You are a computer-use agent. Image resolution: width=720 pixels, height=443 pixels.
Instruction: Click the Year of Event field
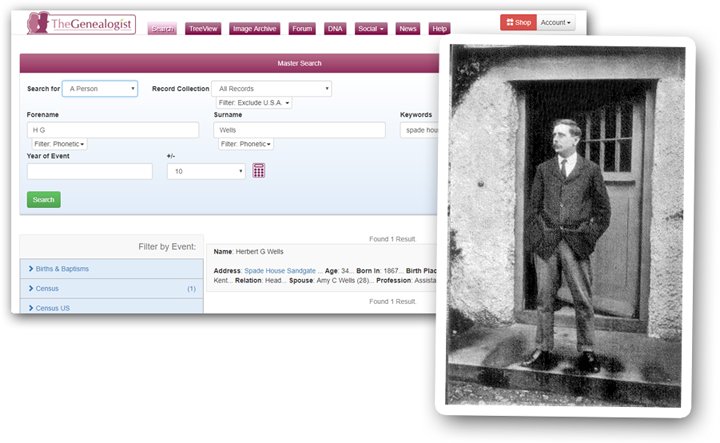(x=90, y=171)
